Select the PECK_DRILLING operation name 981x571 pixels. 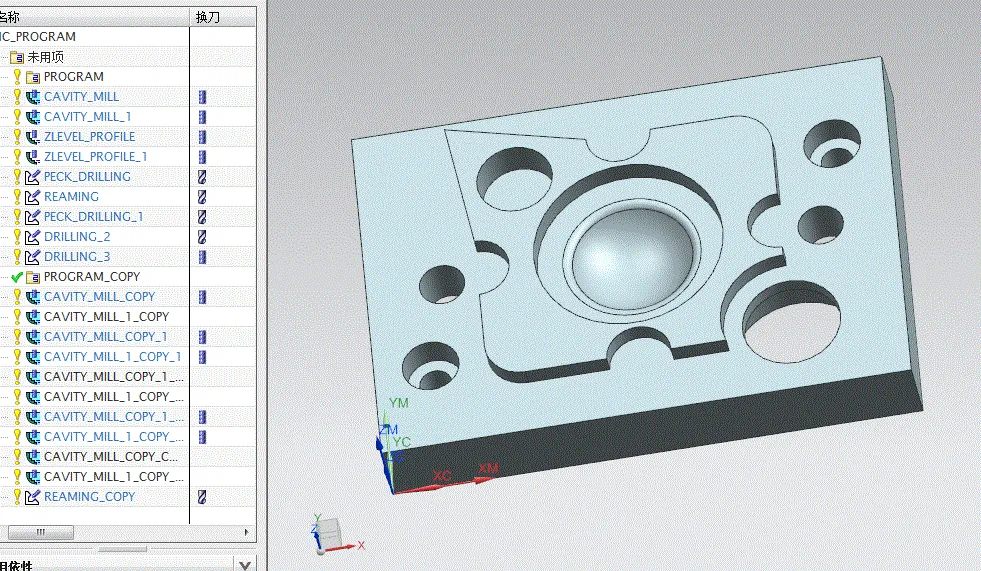click(x=88, y=177)
